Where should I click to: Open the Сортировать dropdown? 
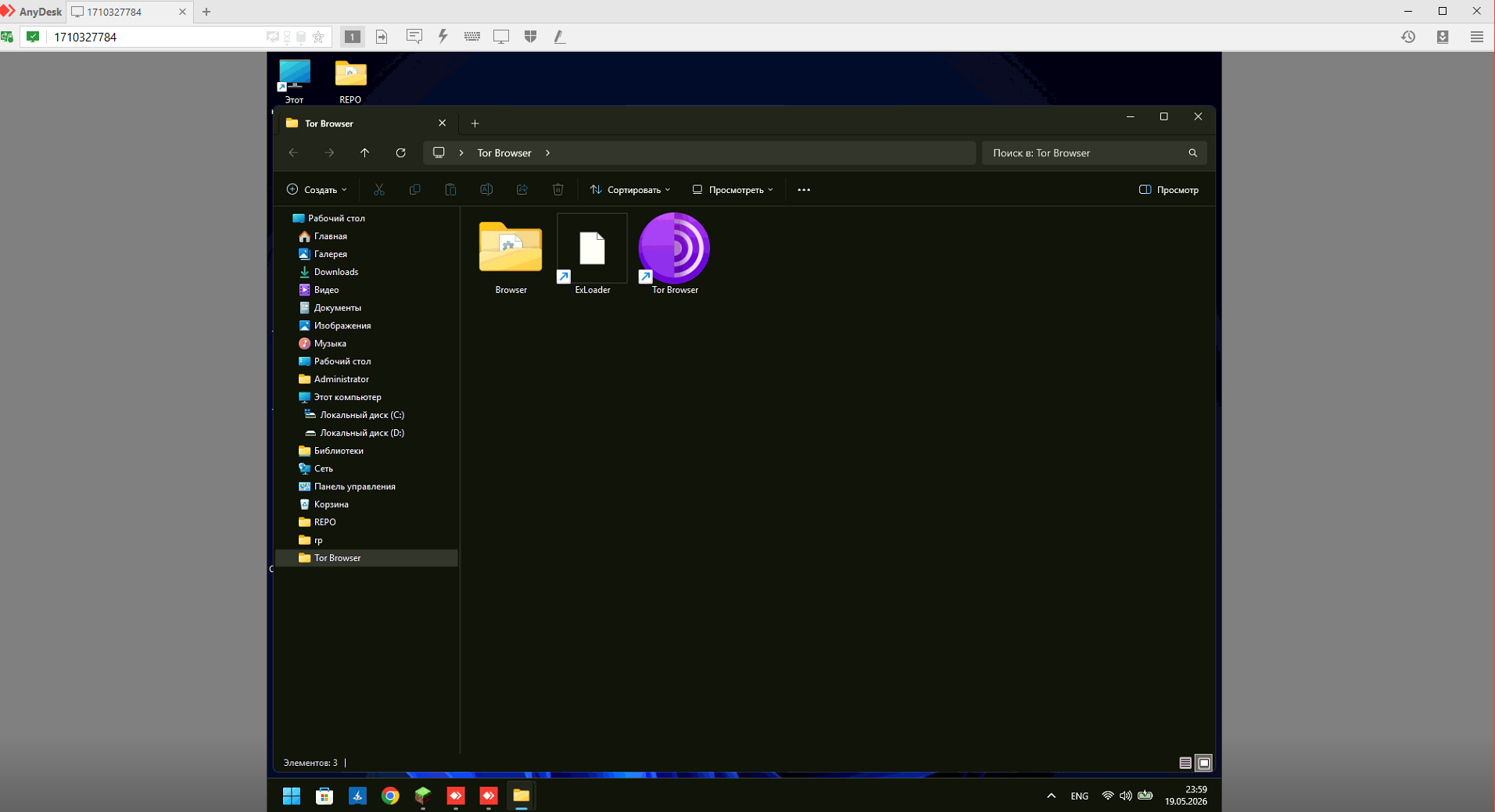[x=630, y=190]
